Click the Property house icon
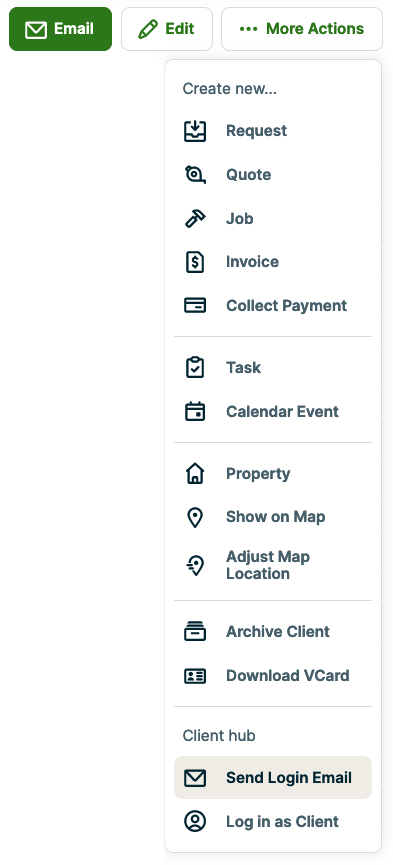 (x=195, y=473)
